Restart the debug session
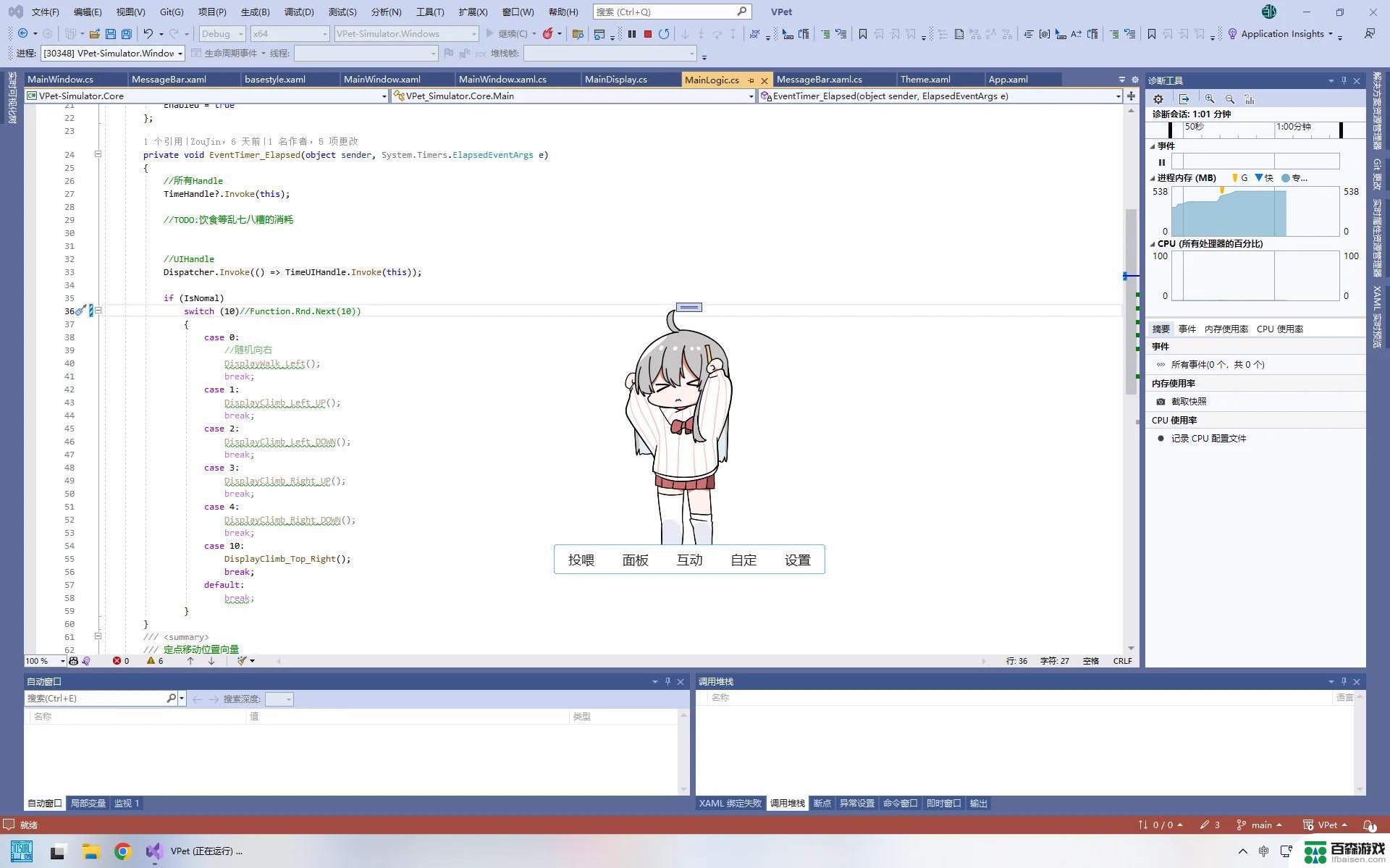Viewport: 1390px width, 868px height. pyautogui.click(x=664, y=34)
